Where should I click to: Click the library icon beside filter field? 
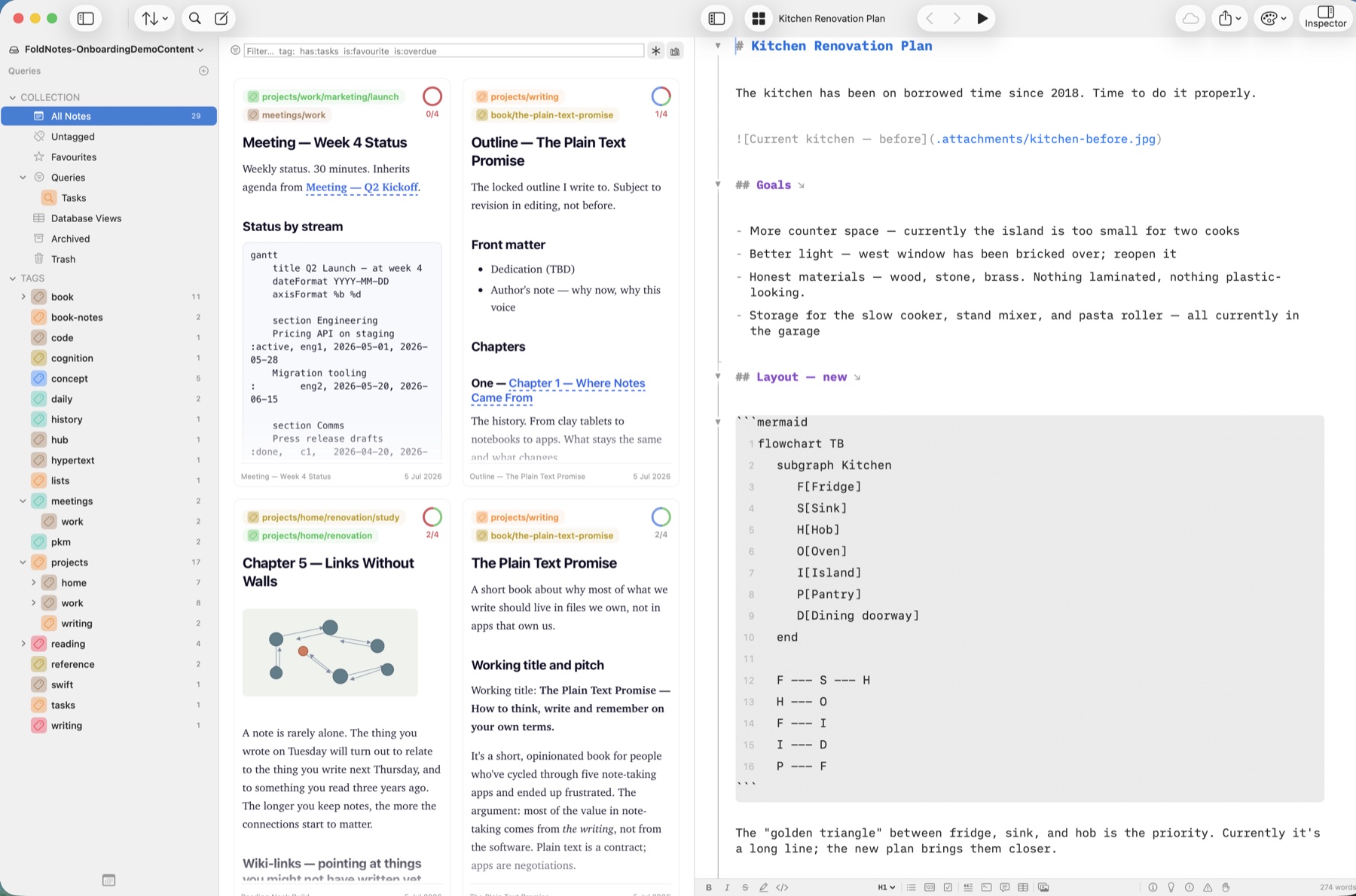[675, 51]
